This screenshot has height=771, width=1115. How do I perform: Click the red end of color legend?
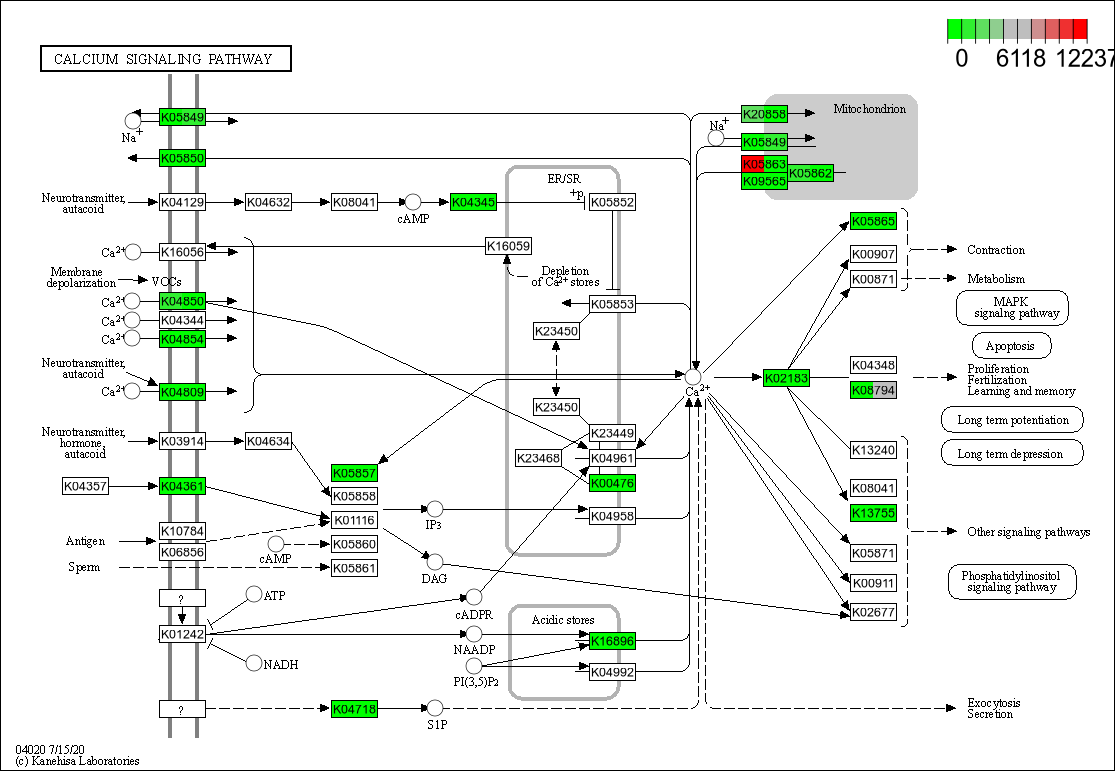(1079, 31)
